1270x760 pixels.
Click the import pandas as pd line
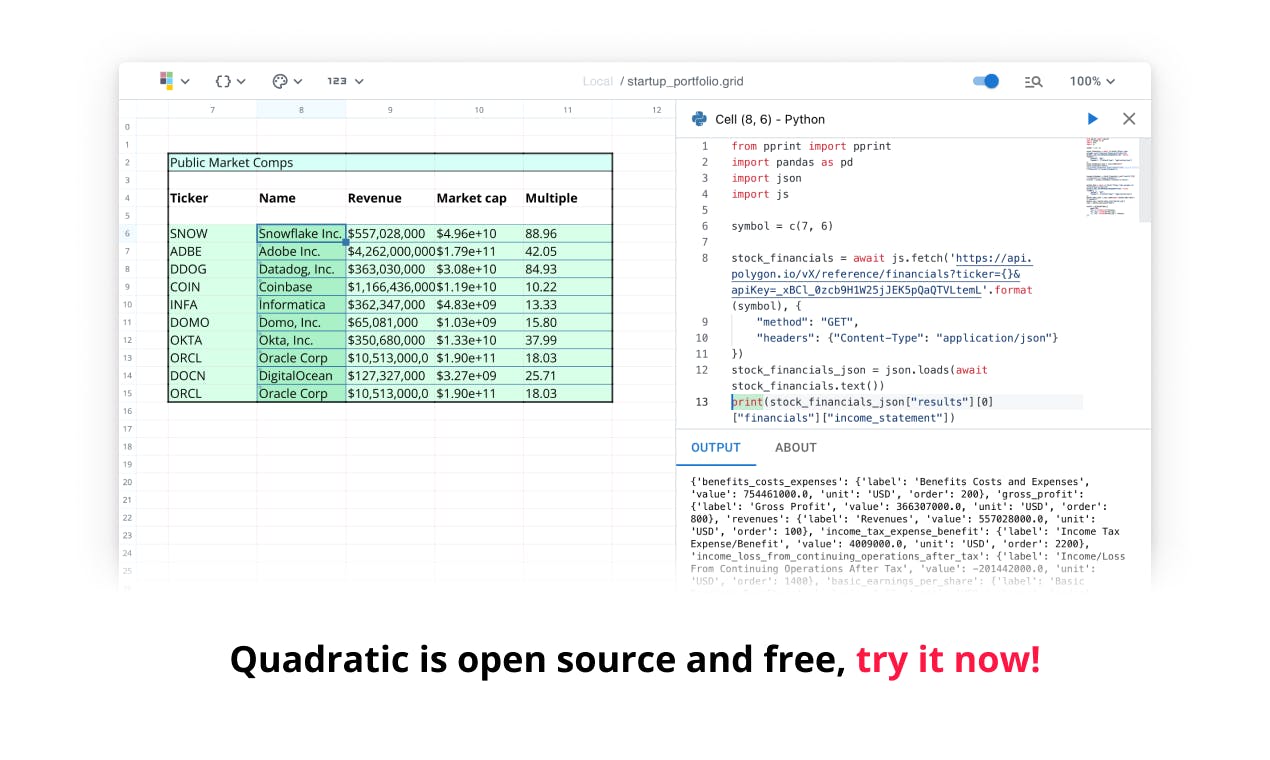[792, 162]
